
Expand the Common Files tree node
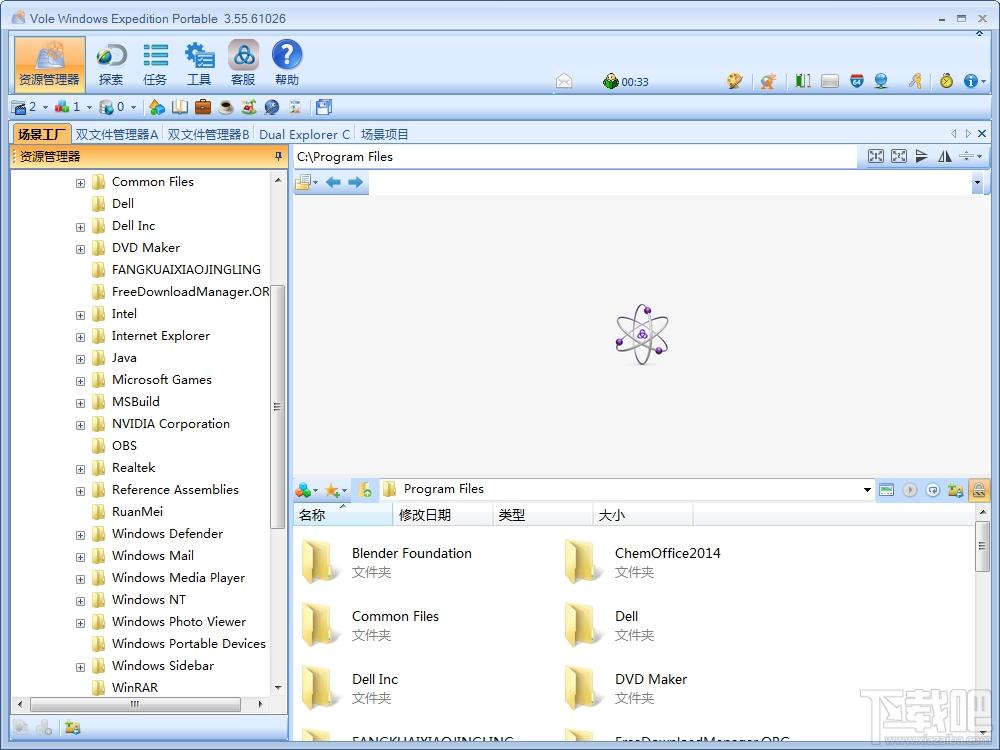(x=80, y=183)
